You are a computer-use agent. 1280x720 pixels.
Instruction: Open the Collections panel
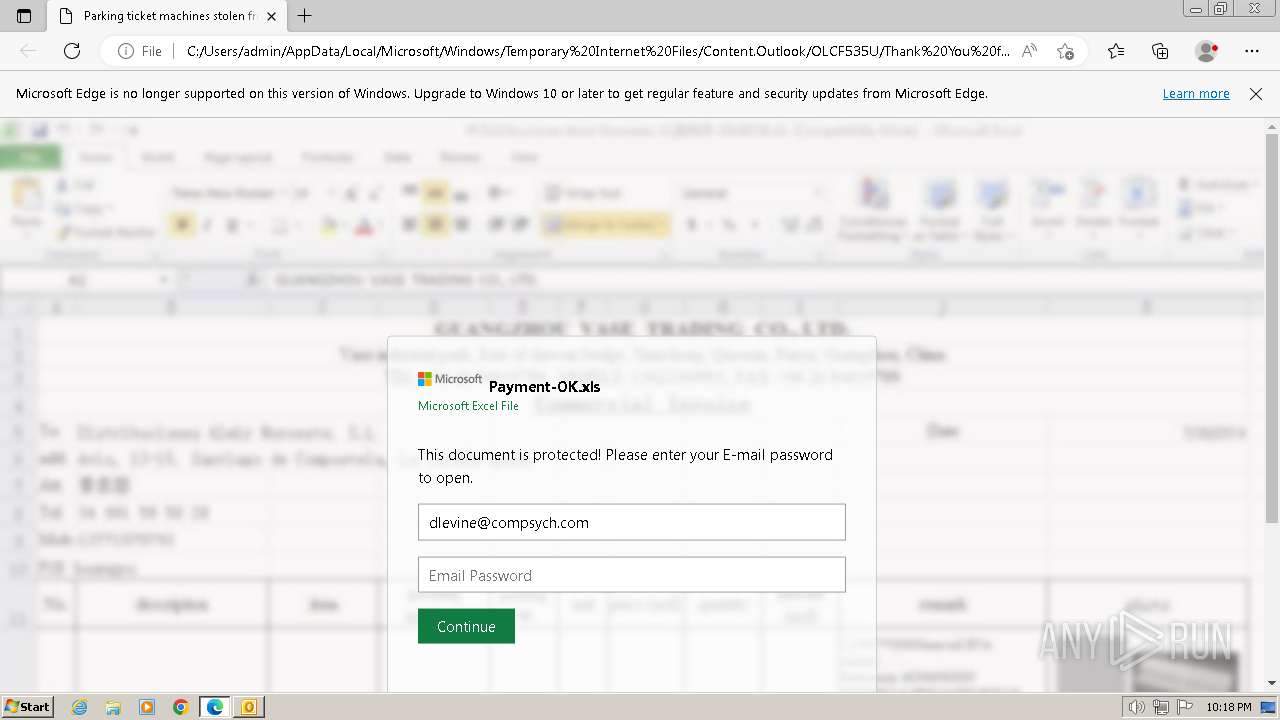(x=1160, y=51)
